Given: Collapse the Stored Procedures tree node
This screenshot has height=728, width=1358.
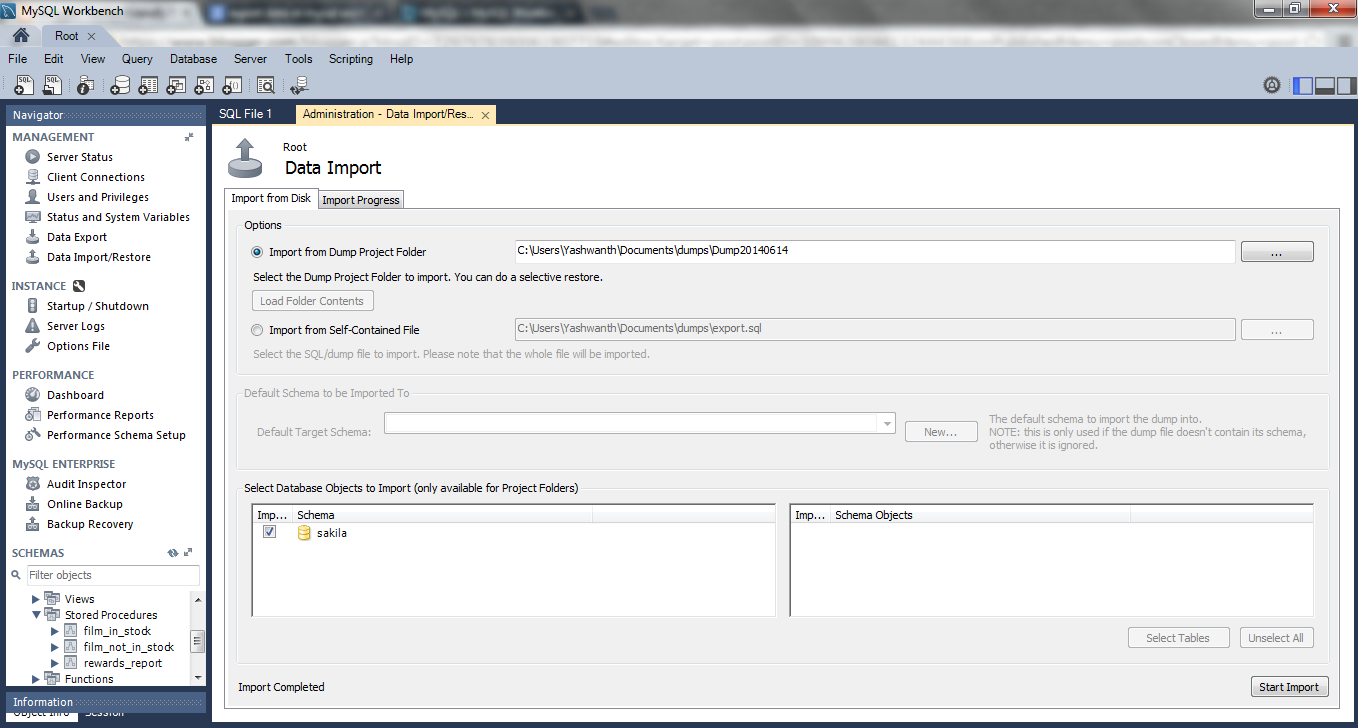Looking at the screenshot, I should (36, 614).
